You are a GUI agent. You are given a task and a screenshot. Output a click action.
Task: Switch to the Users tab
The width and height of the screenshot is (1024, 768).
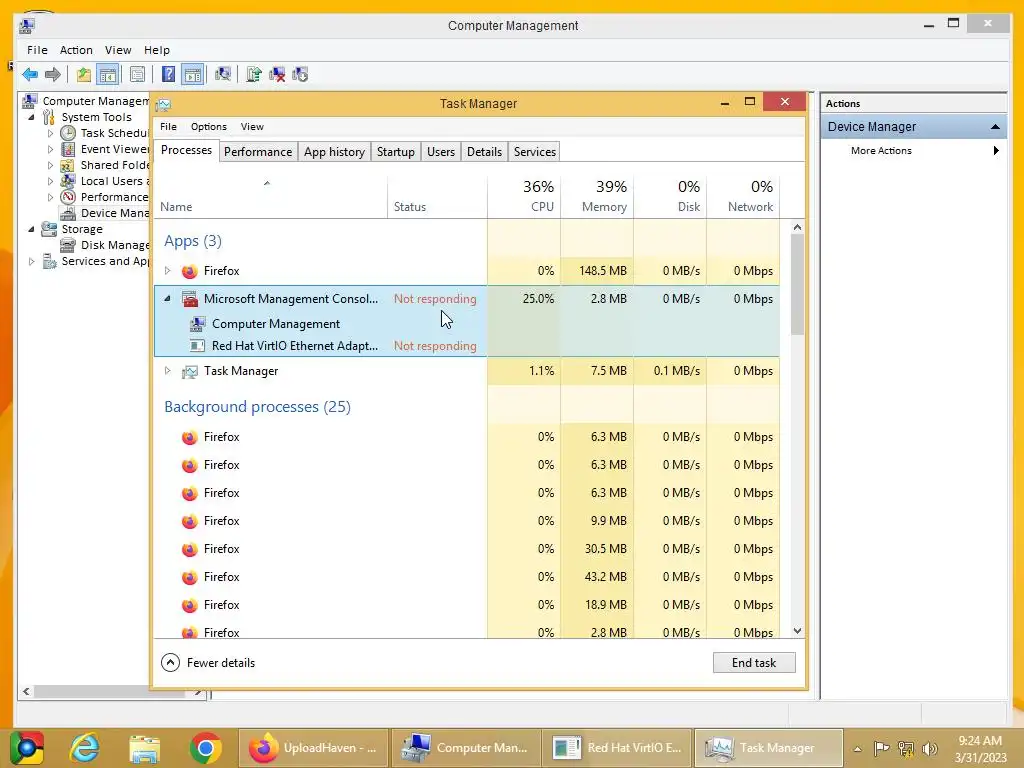coord(441,152)
